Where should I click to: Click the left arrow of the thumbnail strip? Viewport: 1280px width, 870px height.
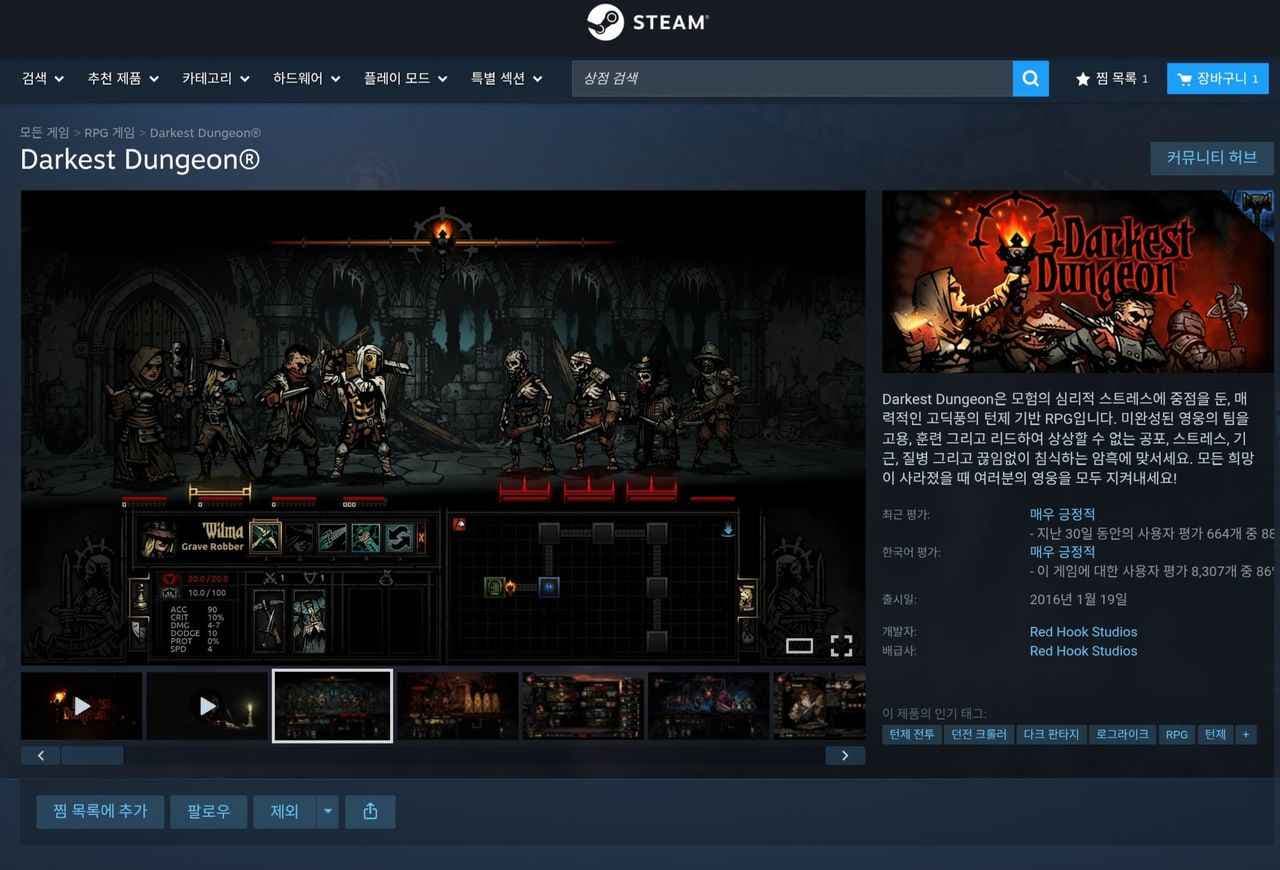(40, 755)
